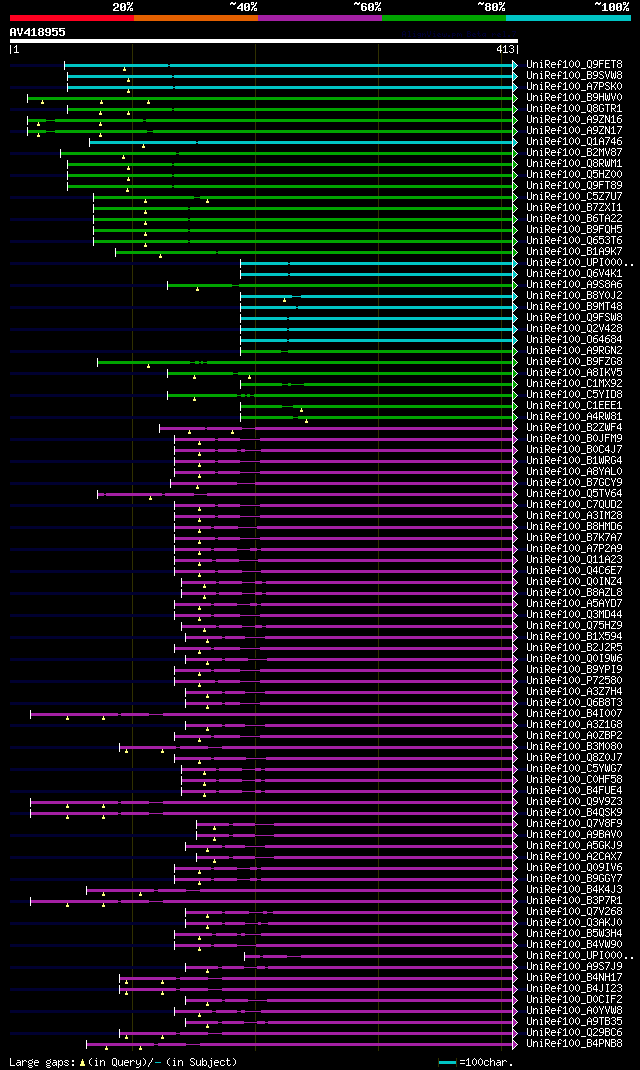Screen dimensions: 640x1070
Task: Click the purple alignment bar for B4I007
Action: 272,714
